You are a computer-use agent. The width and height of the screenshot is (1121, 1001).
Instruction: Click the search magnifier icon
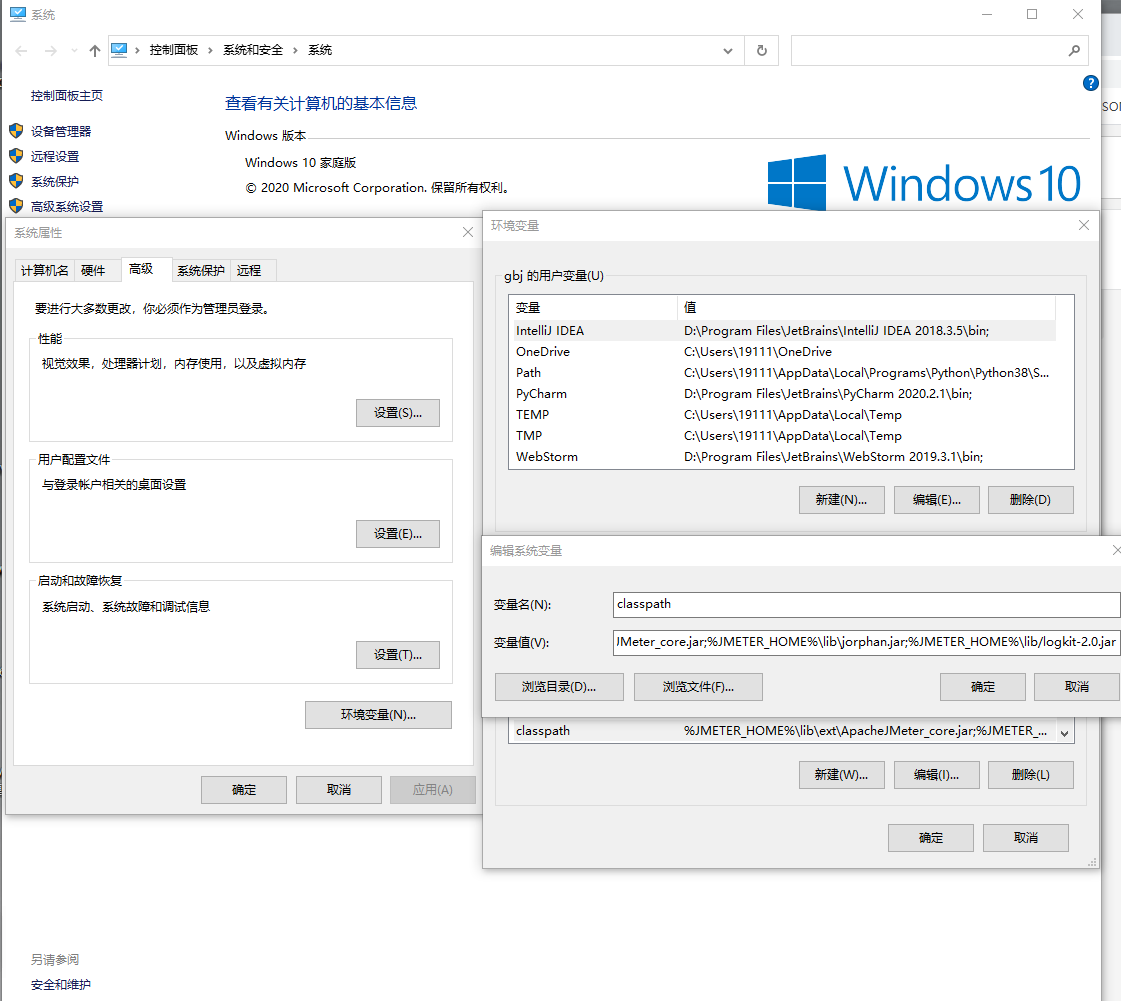pos(1074,51)
